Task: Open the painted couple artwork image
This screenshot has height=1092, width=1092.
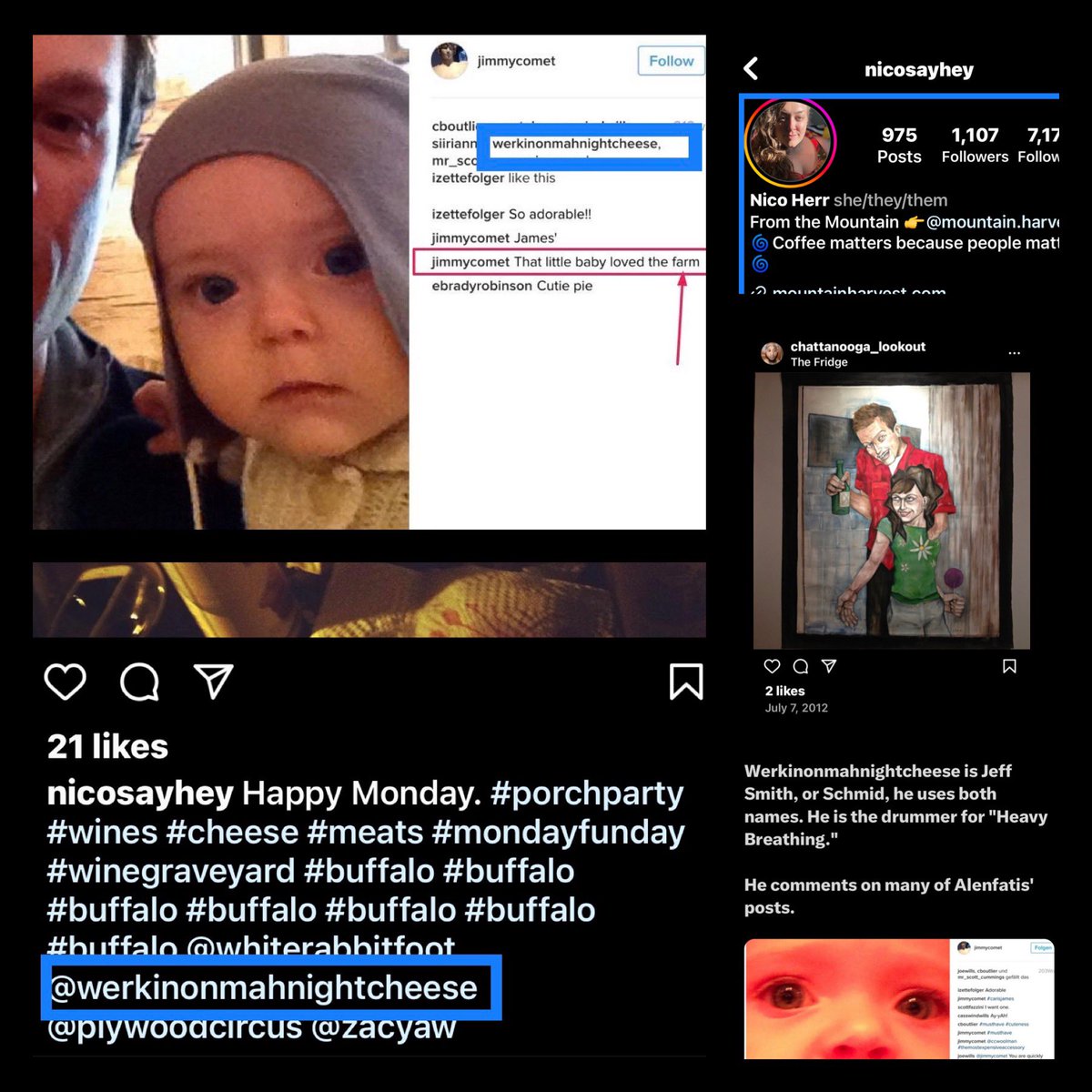Action: (x=892, y=510)
